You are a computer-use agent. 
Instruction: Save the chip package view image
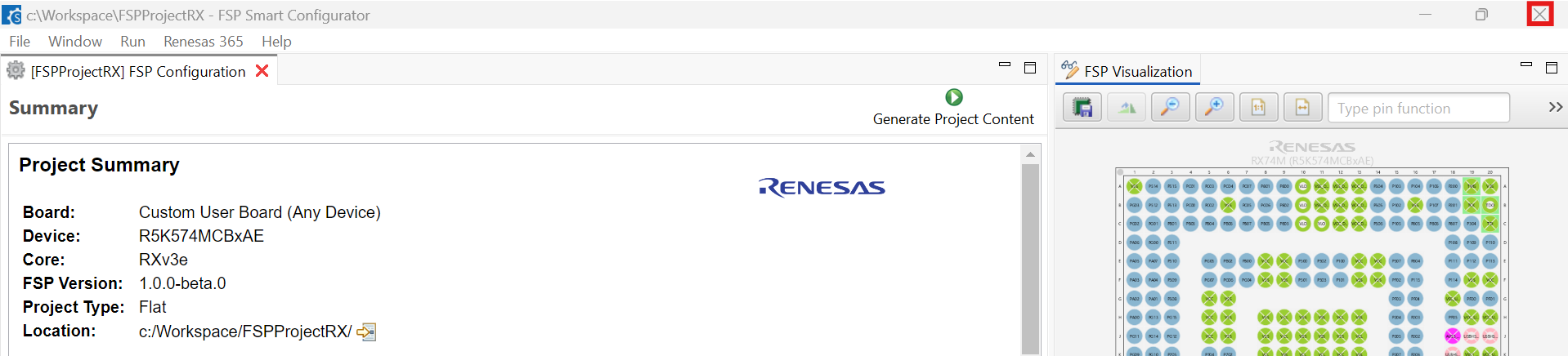tap(1082, 108)
